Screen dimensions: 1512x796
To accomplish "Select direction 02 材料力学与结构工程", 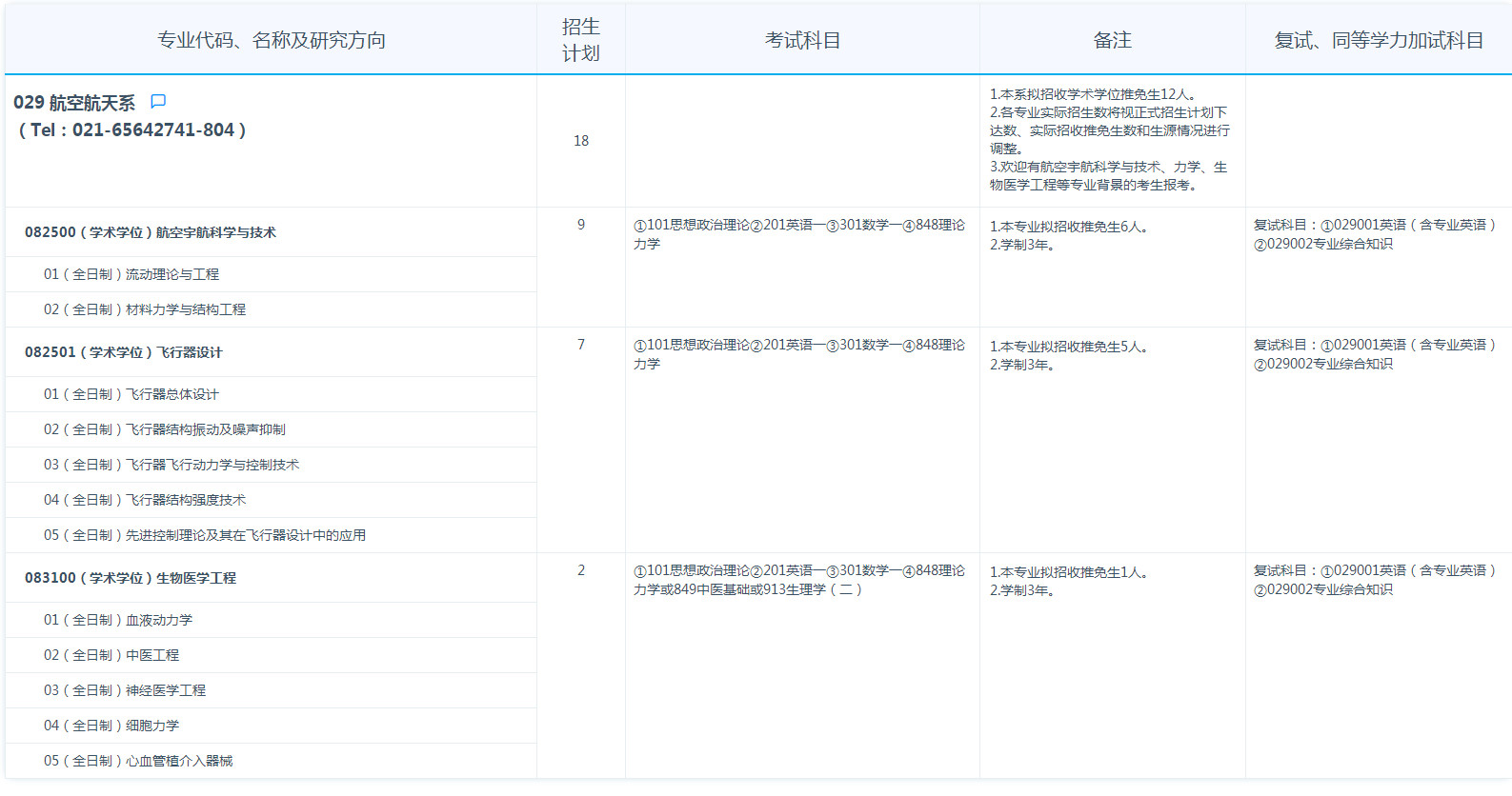I will point(145,309).
